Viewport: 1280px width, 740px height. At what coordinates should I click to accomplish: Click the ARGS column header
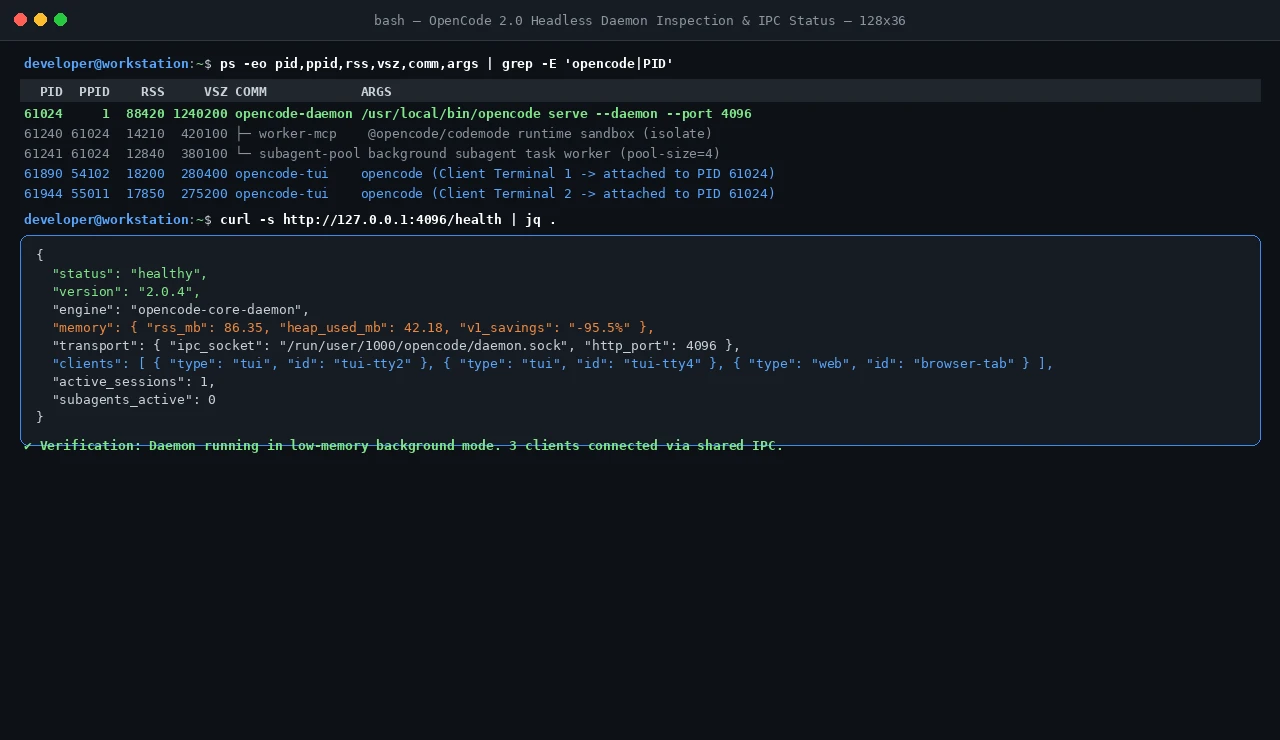click(376, 92)
